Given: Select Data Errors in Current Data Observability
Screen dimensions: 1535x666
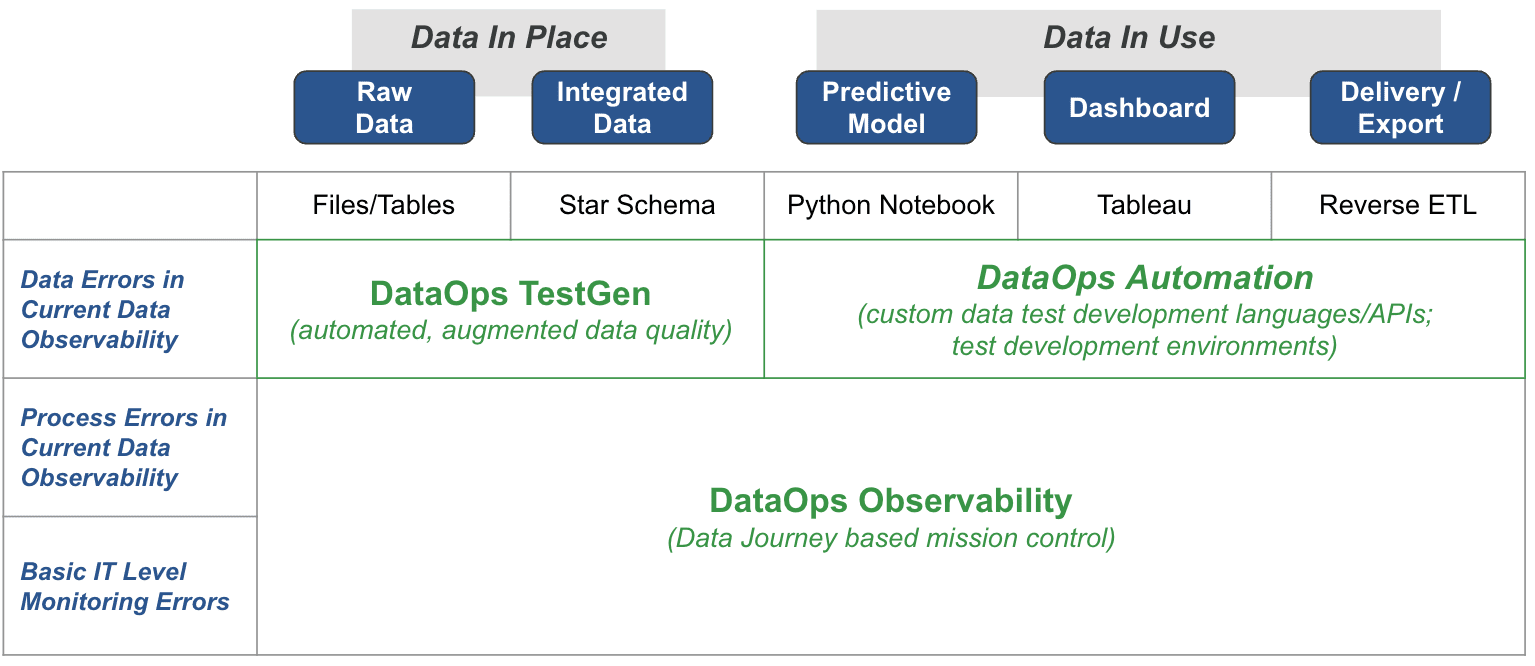Looking at the screenshot, I should click(102, 310).
